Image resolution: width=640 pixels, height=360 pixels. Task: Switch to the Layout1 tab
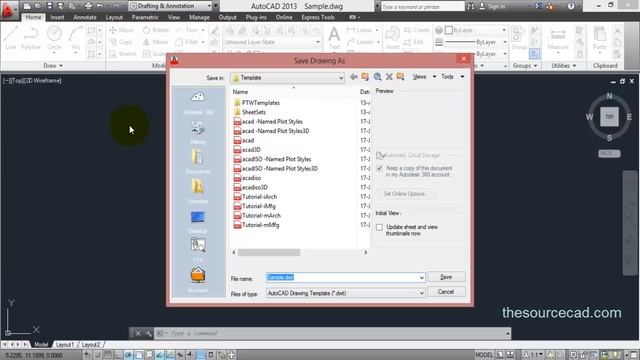pyautogui.click(x=65, y=344)
